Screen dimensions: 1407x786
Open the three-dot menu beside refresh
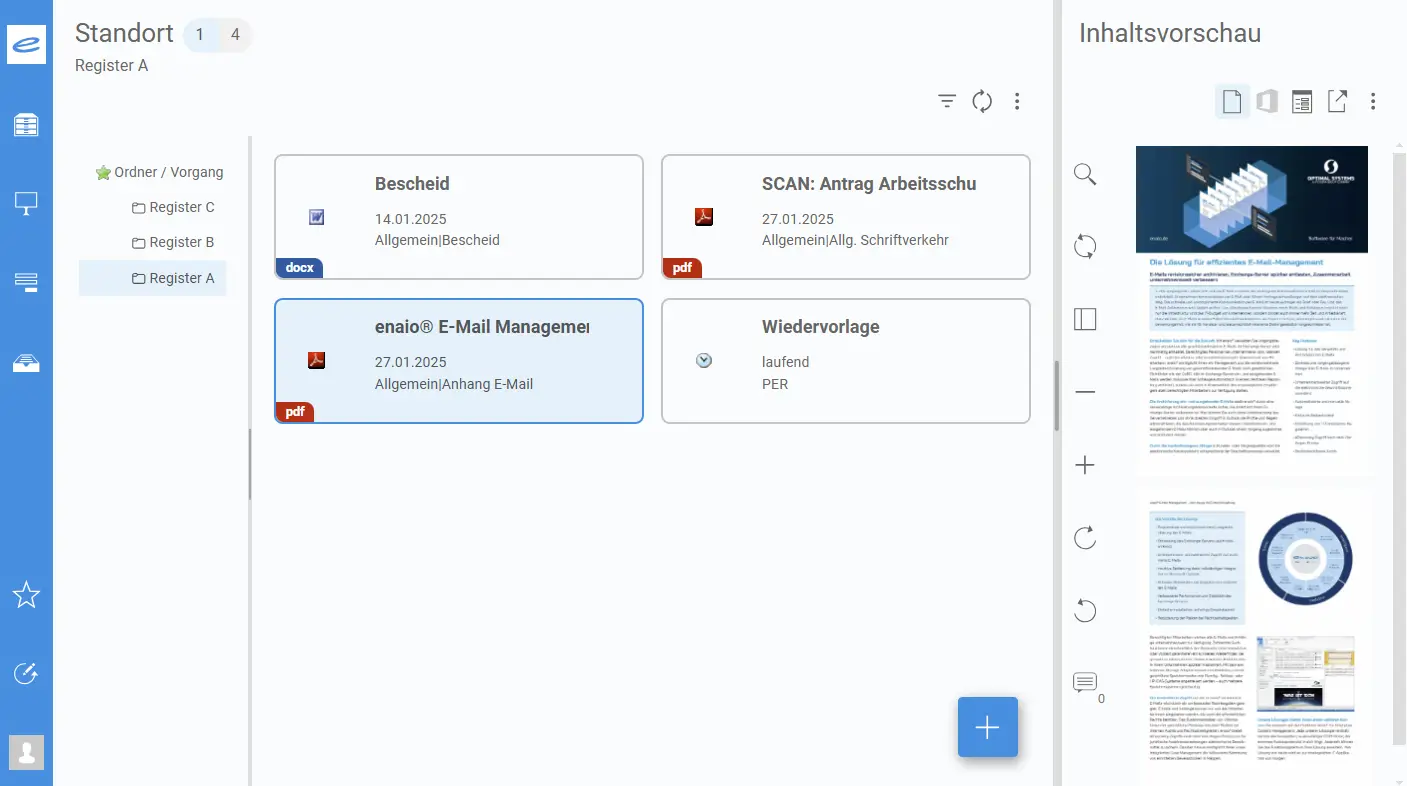(x=1017, y=101)
